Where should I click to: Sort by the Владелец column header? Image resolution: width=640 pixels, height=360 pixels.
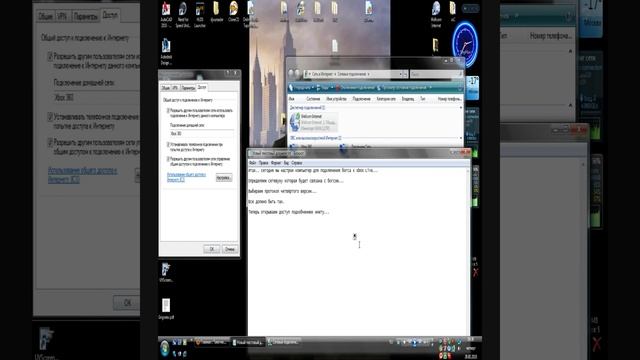tap(408, 99)
